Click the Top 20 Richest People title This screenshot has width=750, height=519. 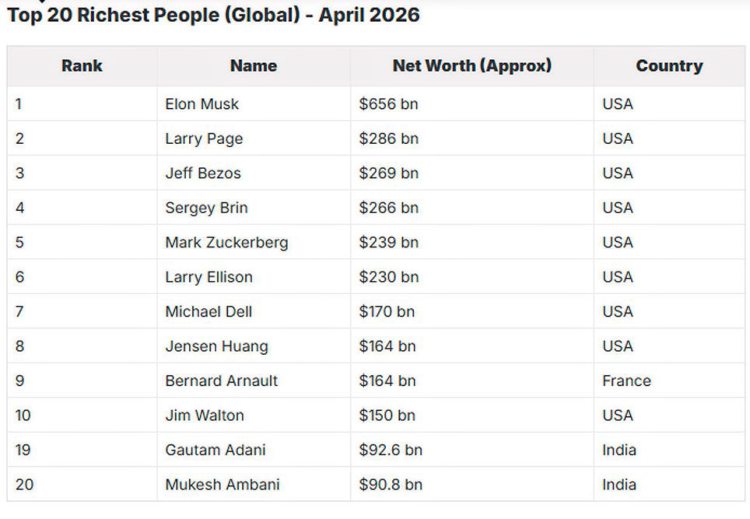tap(213, 15)
